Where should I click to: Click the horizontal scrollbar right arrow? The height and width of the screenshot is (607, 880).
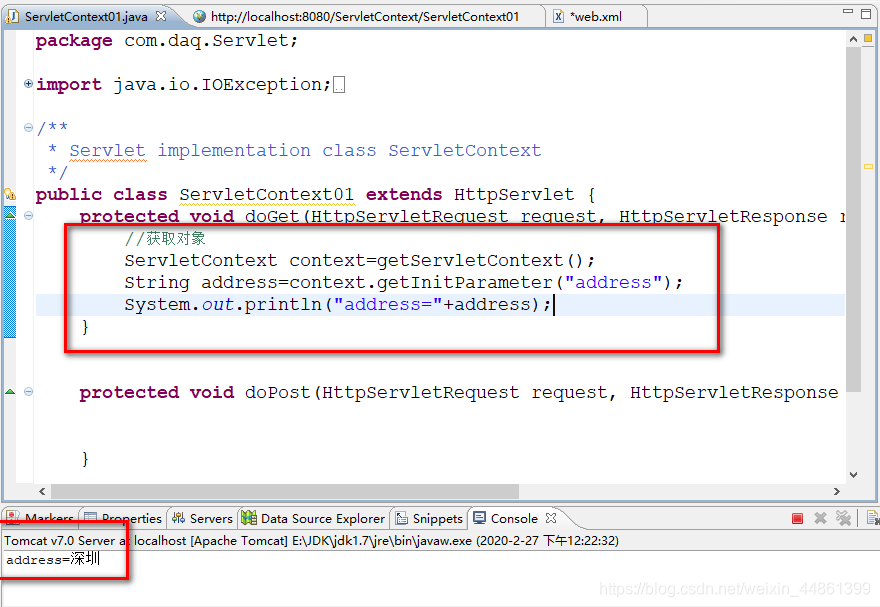[837, 491]
